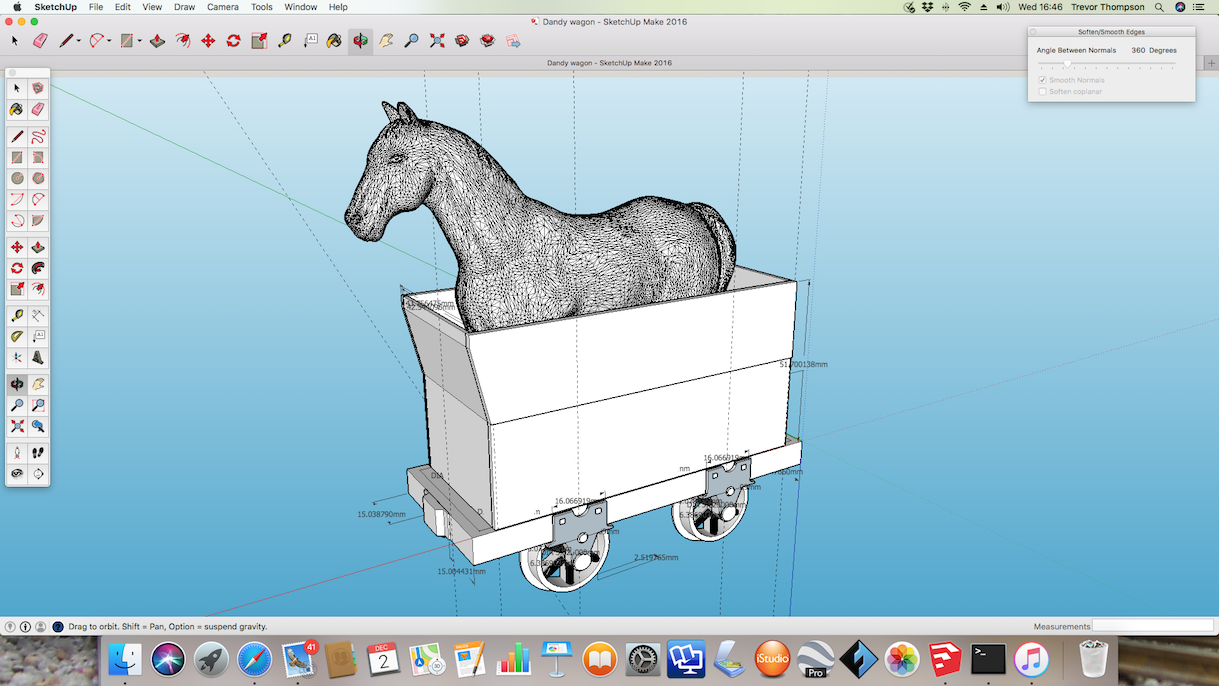The image size is (1219, 686).
Task: Choose Make Component in the side tool palette
Action: 38,88
